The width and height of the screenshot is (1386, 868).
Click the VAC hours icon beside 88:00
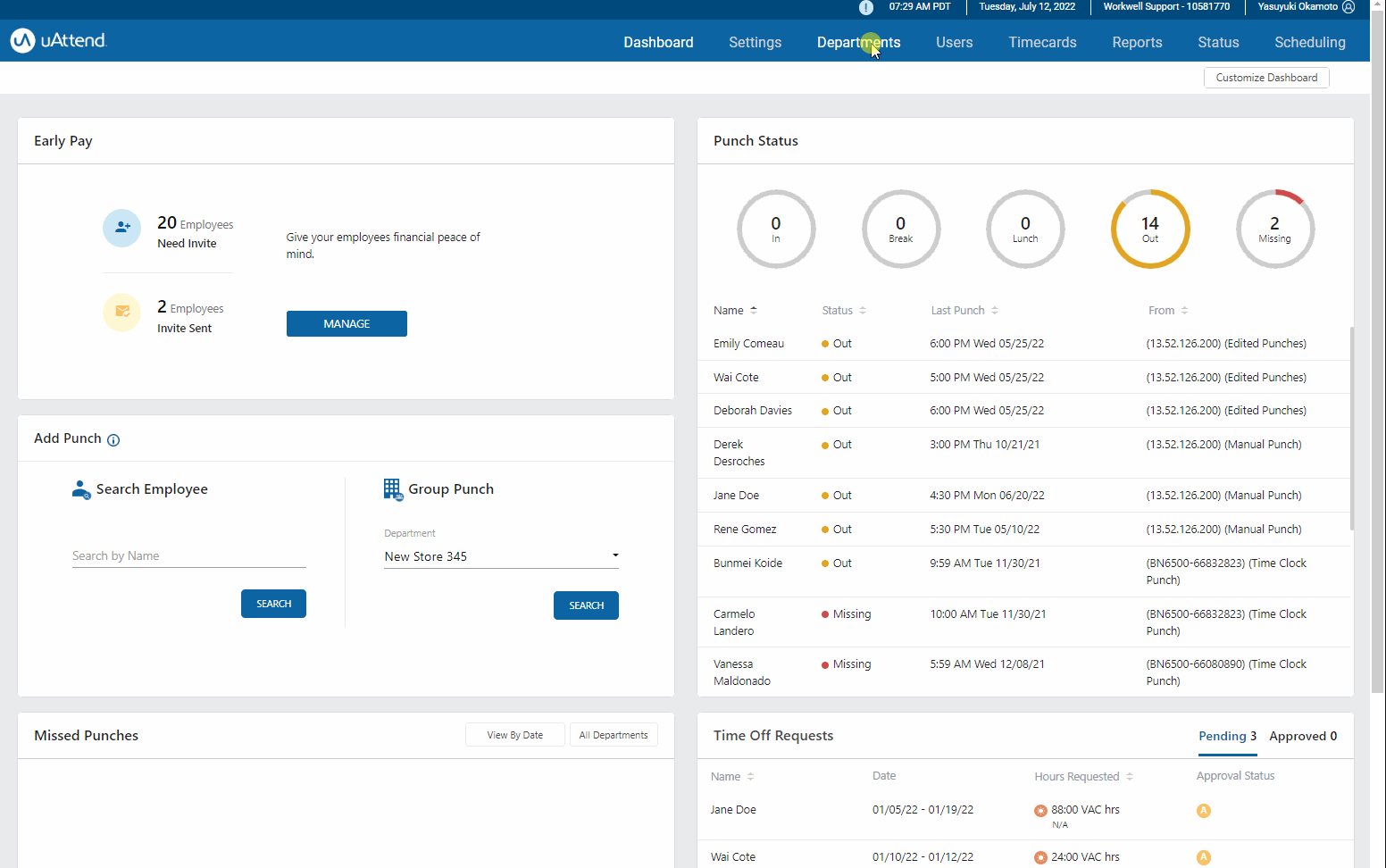tap(1040, 810)
